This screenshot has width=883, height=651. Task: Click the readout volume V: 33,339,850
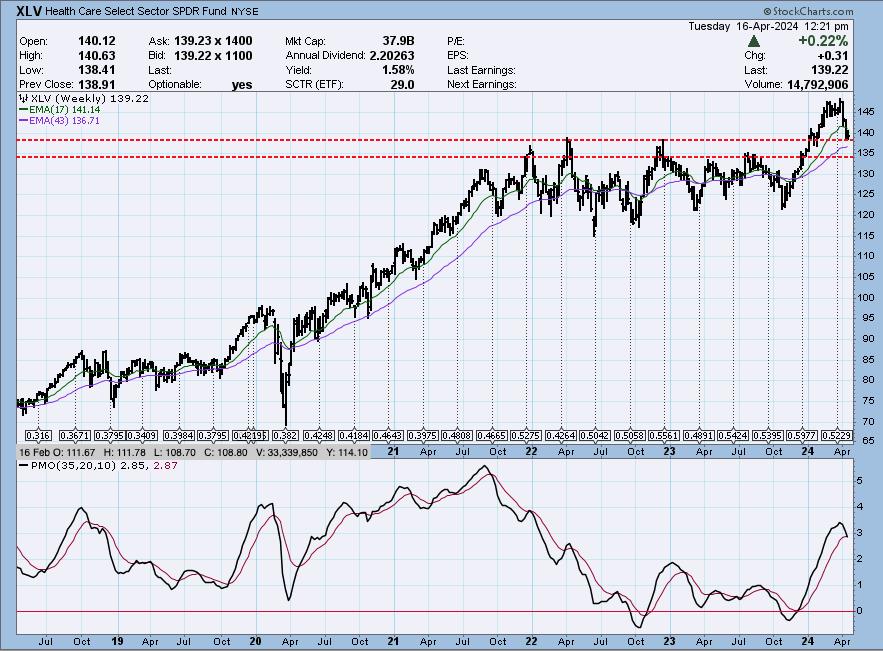coord(287,452)
